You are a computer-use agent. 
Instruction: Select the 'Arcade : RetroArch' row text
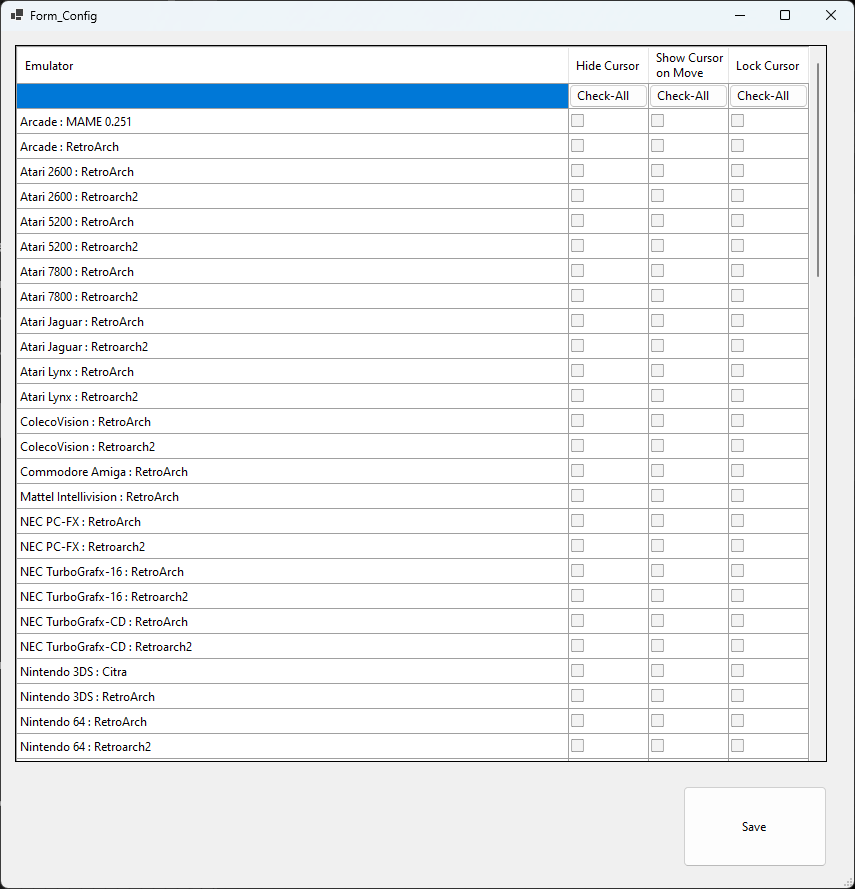pos(69,147)
